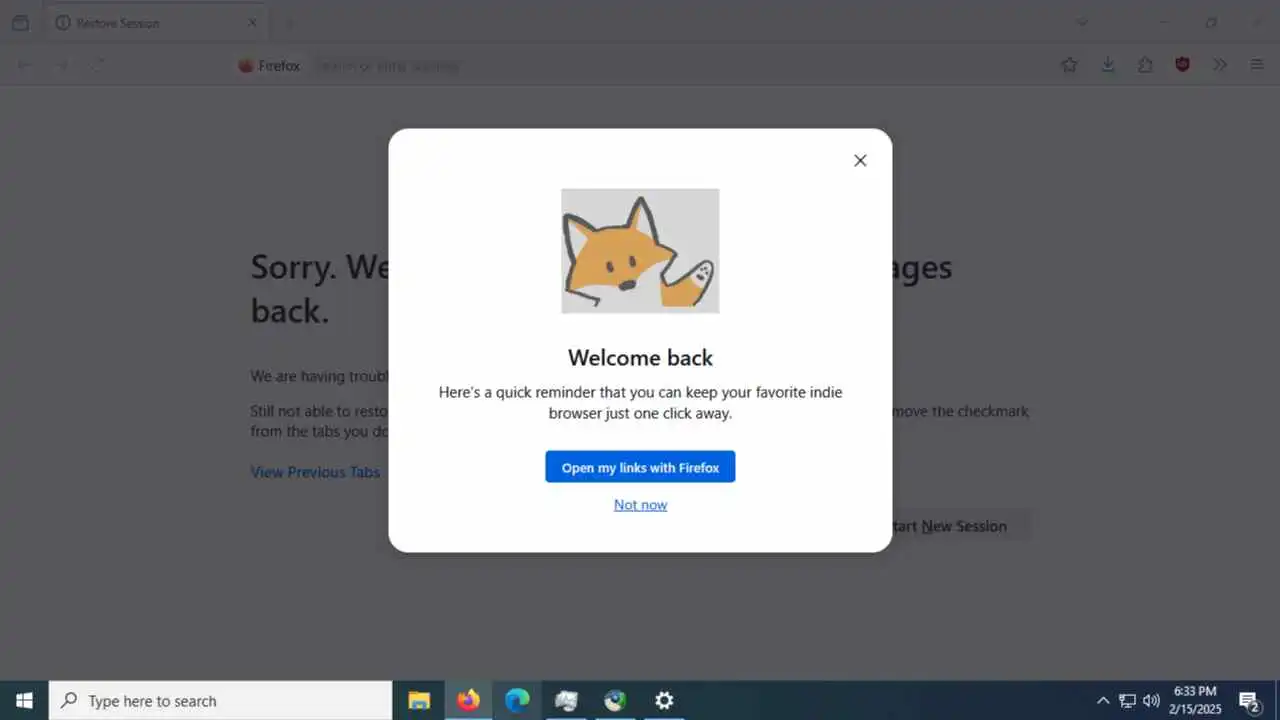Open the Firefox hamburger menu
This screenshot has width=1280, height=720.
(x=1257, y=65)
